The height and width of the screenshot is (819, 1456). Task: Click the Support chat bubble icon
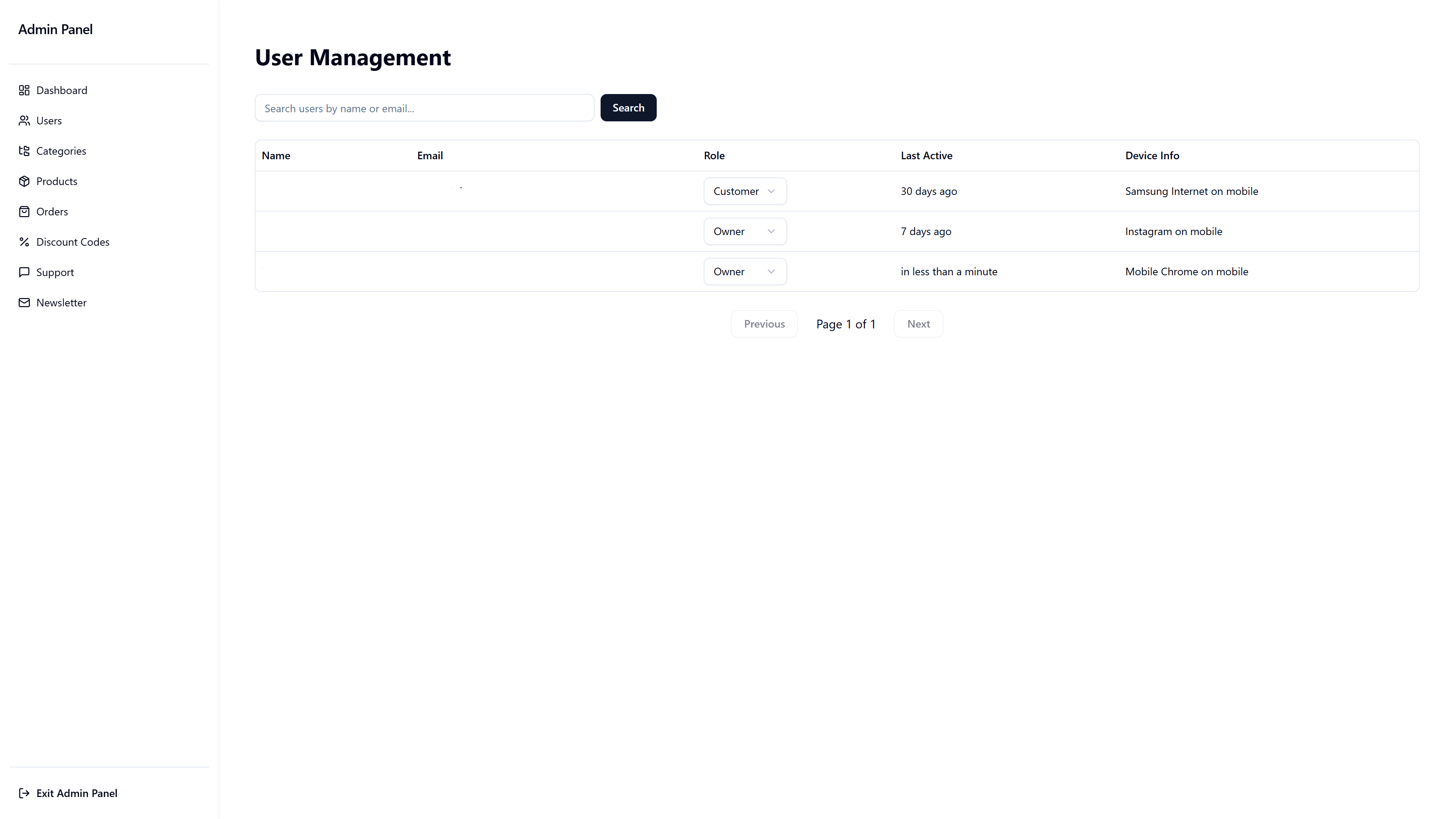24,273
